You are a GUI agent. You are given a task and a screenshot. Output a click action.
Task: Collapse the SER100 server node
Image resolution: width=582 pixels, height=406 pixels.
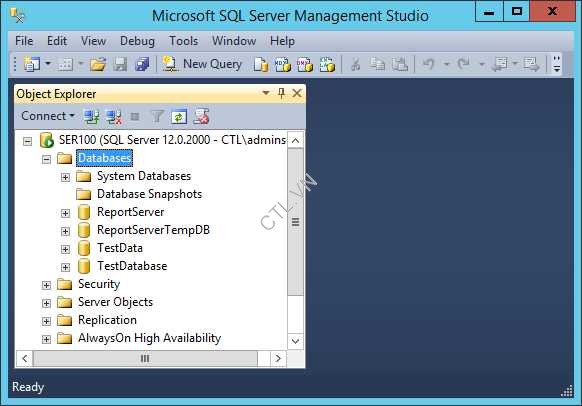(27, 141)
